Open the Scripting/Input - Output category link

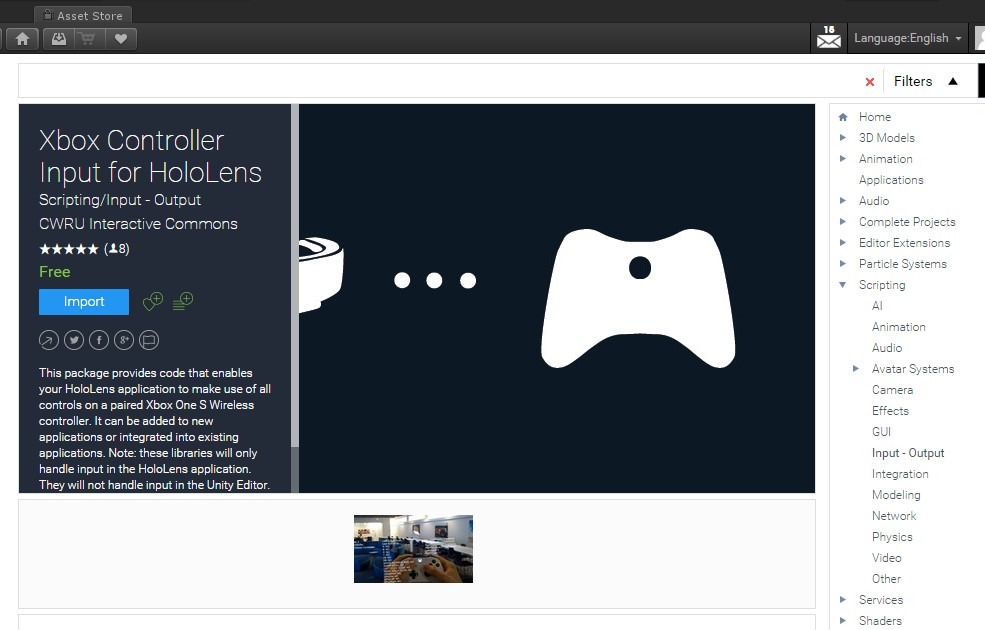120,200
